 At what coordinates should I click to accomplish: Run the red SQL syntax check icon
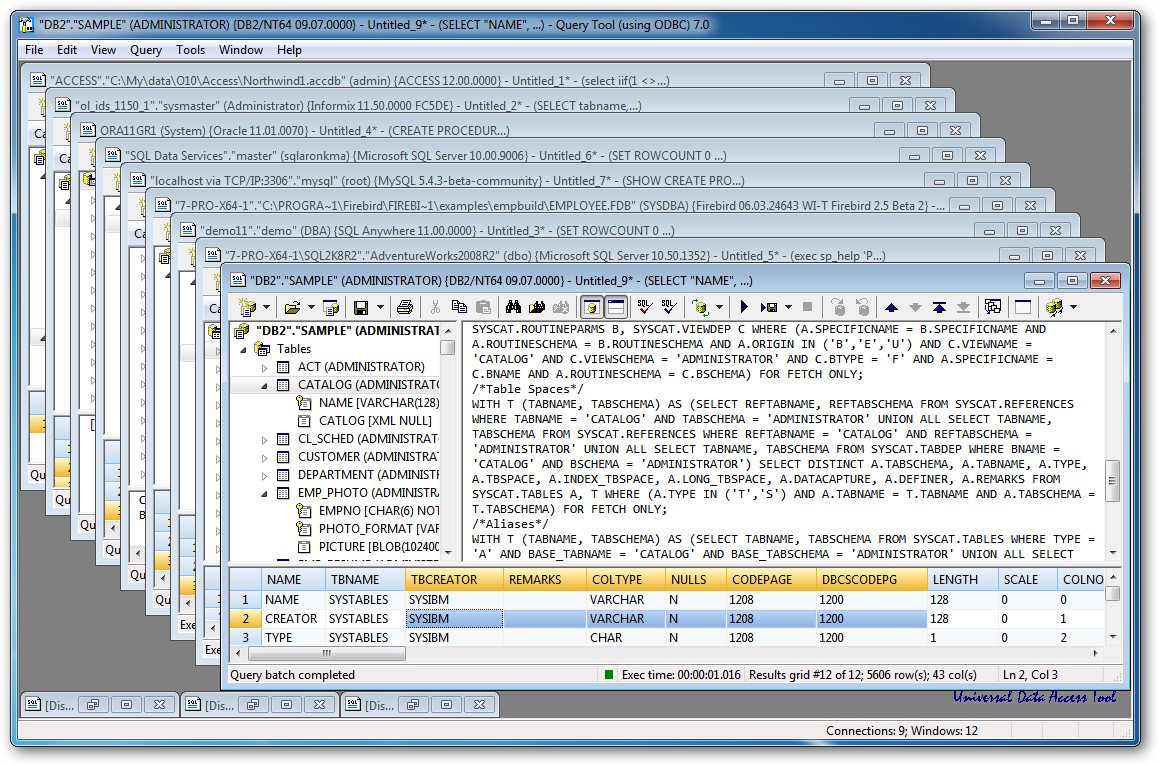pos(643,307)
